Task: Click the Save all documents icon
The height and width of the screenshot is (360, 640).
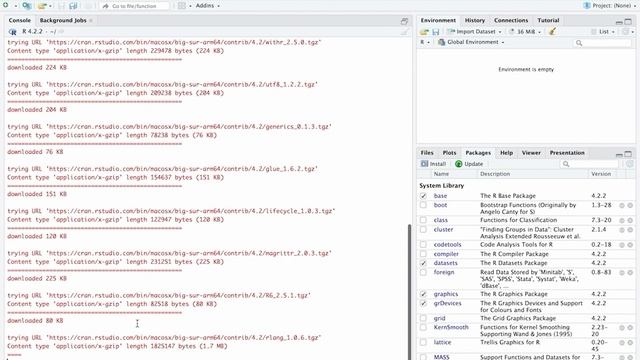Action: click(73, 6)
